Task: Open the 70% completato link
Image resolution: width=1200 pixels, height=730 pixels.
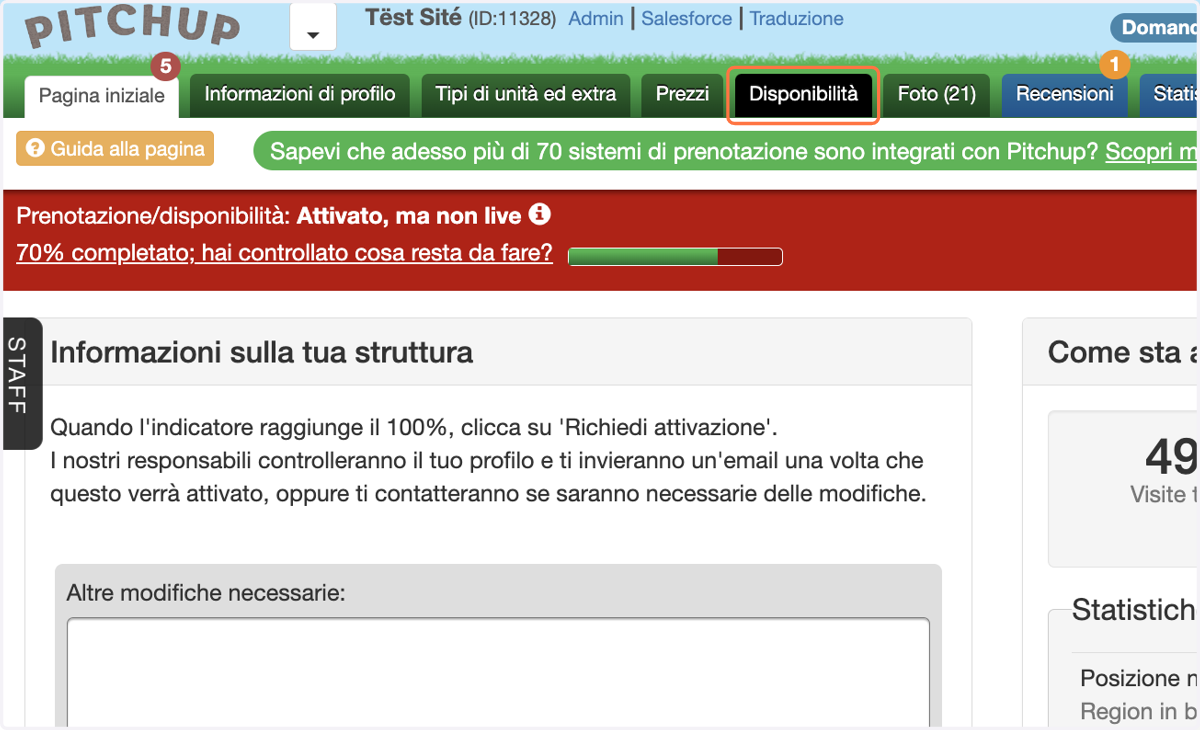Action: coord(285,253)
